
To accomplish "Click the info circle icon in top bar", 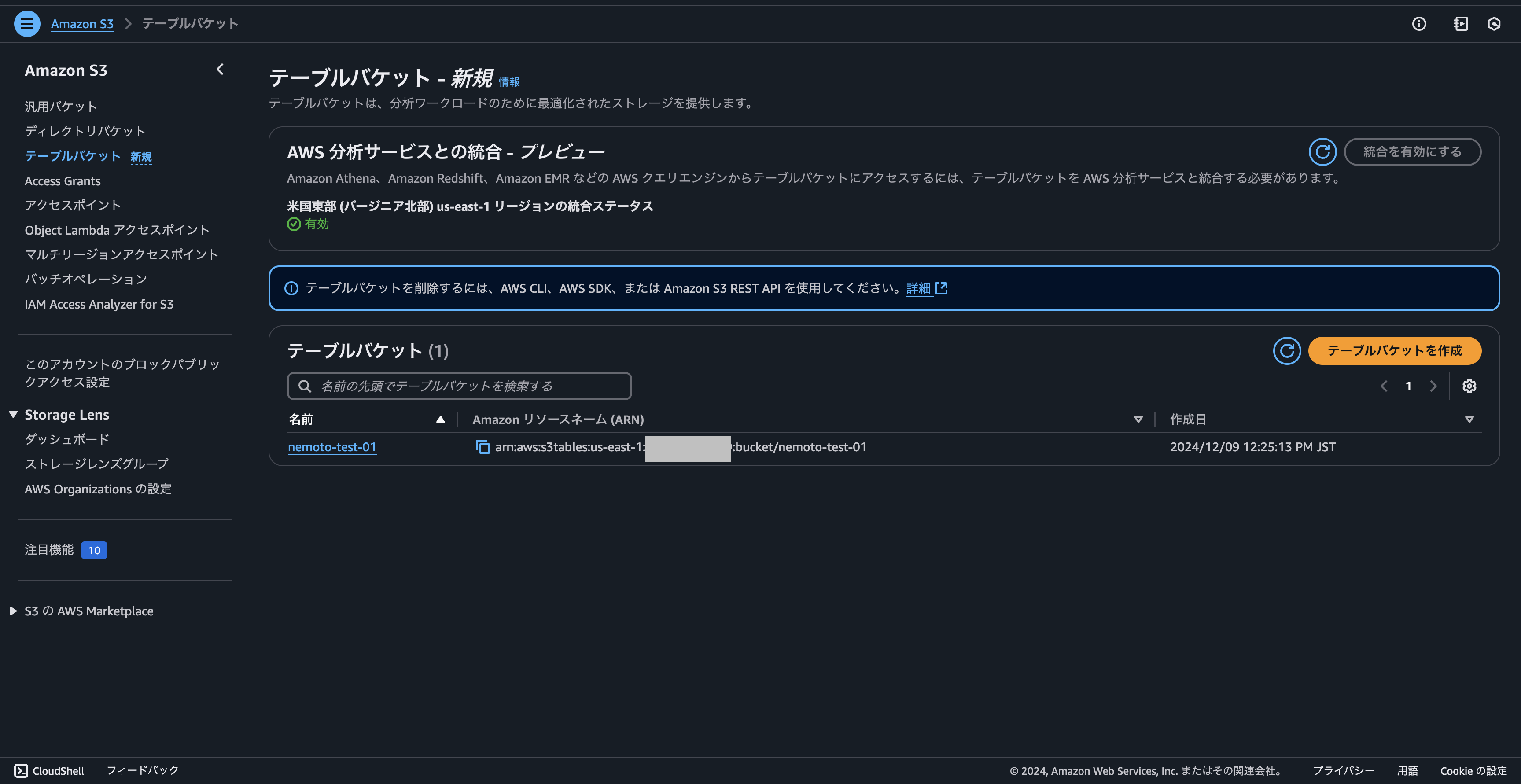I will [1419, 24].
